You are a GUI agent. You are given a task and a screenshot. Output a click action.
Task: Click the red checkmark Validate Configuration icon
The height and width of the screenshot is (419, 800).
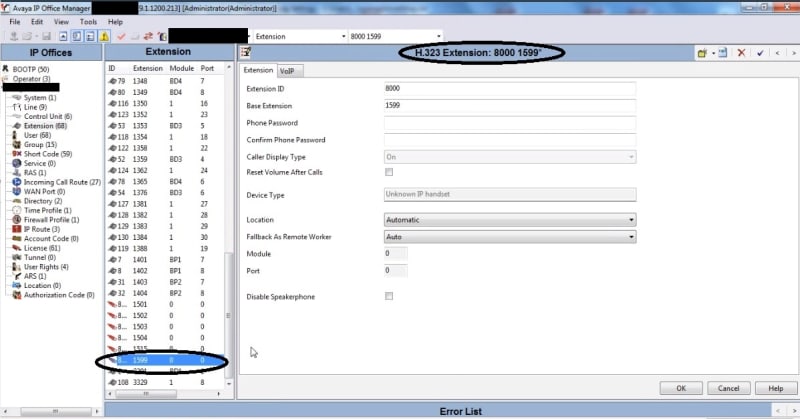click(121, 36)
